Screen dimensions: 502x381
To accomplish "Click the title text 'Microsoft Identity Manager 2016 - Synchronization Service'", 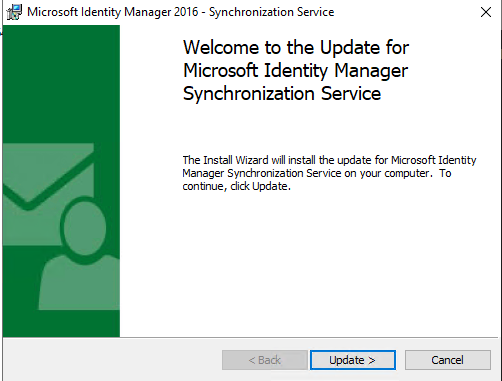I will 181,12.
